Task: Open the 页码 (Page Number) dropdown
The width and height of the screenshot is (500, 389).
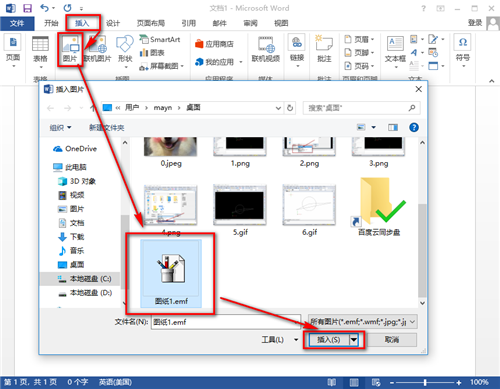Action: pyautogui.click(x=359, y=66)
